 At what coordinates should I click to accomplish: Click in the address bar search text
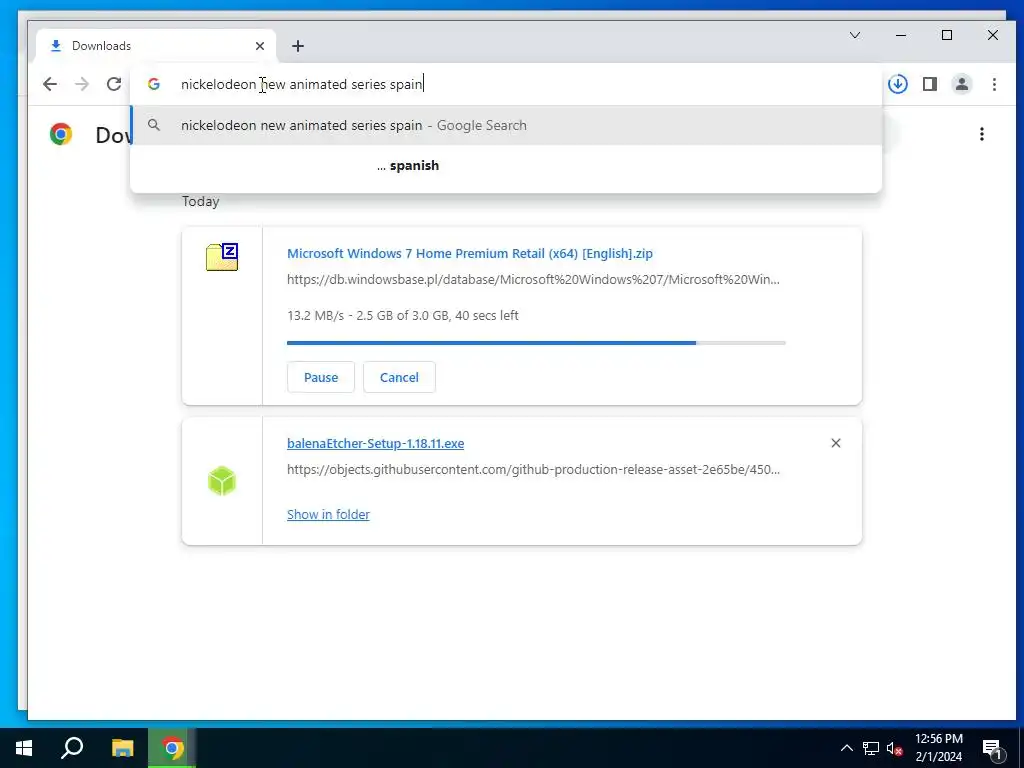pos(302,84)
